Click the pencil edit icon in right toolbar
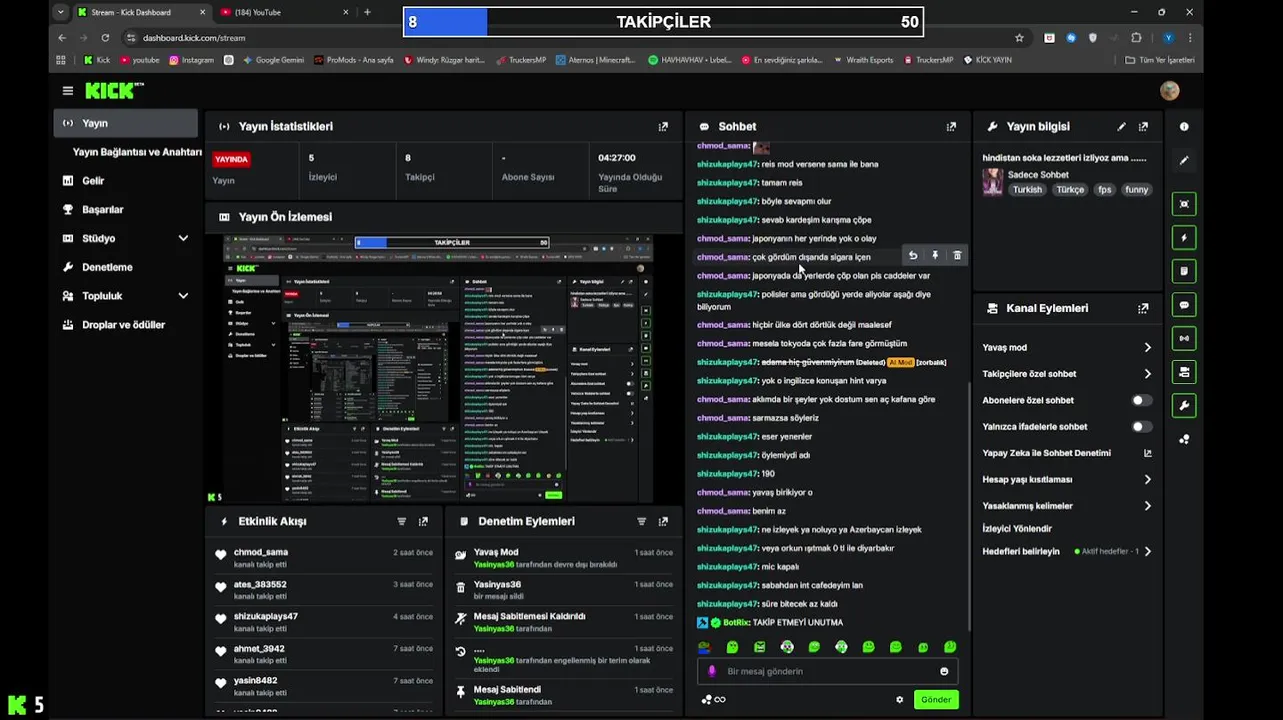This screenshot has height=720, width=1283. (1184, 160)
